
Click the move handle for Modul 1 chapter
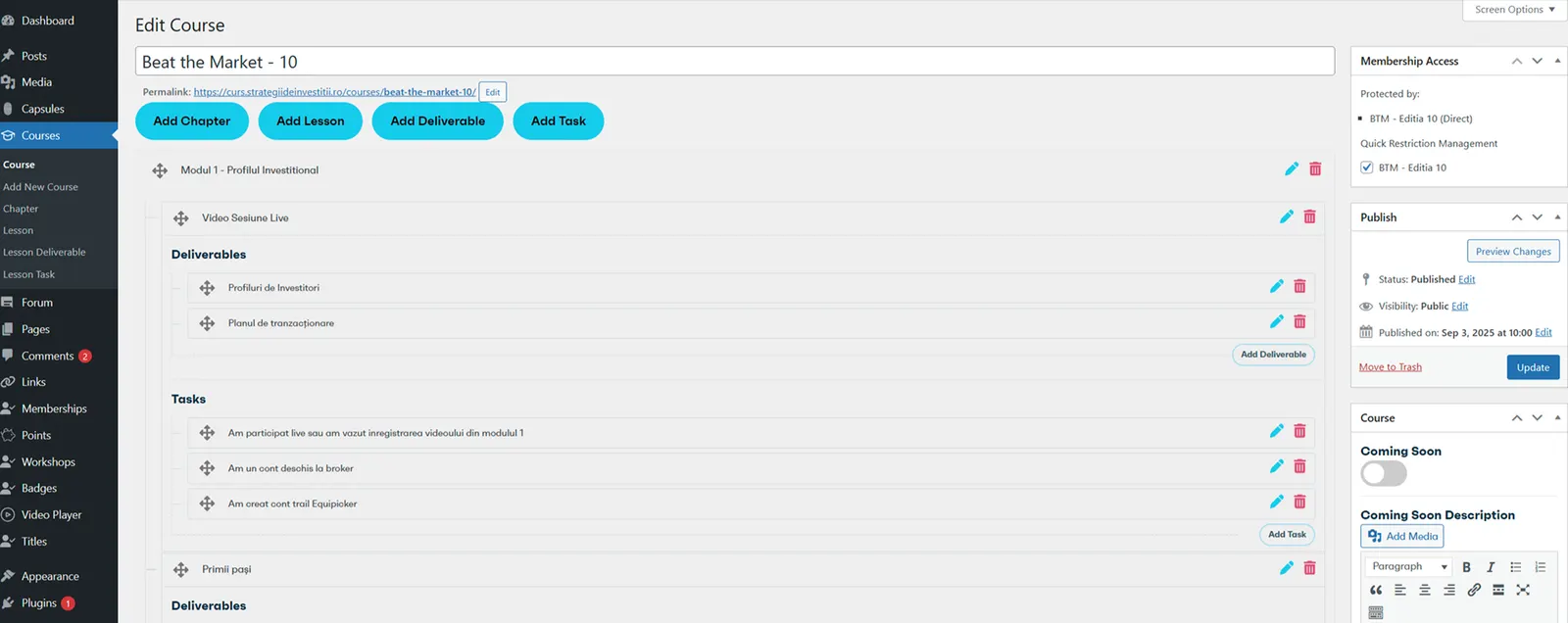[x=160, y=170]
